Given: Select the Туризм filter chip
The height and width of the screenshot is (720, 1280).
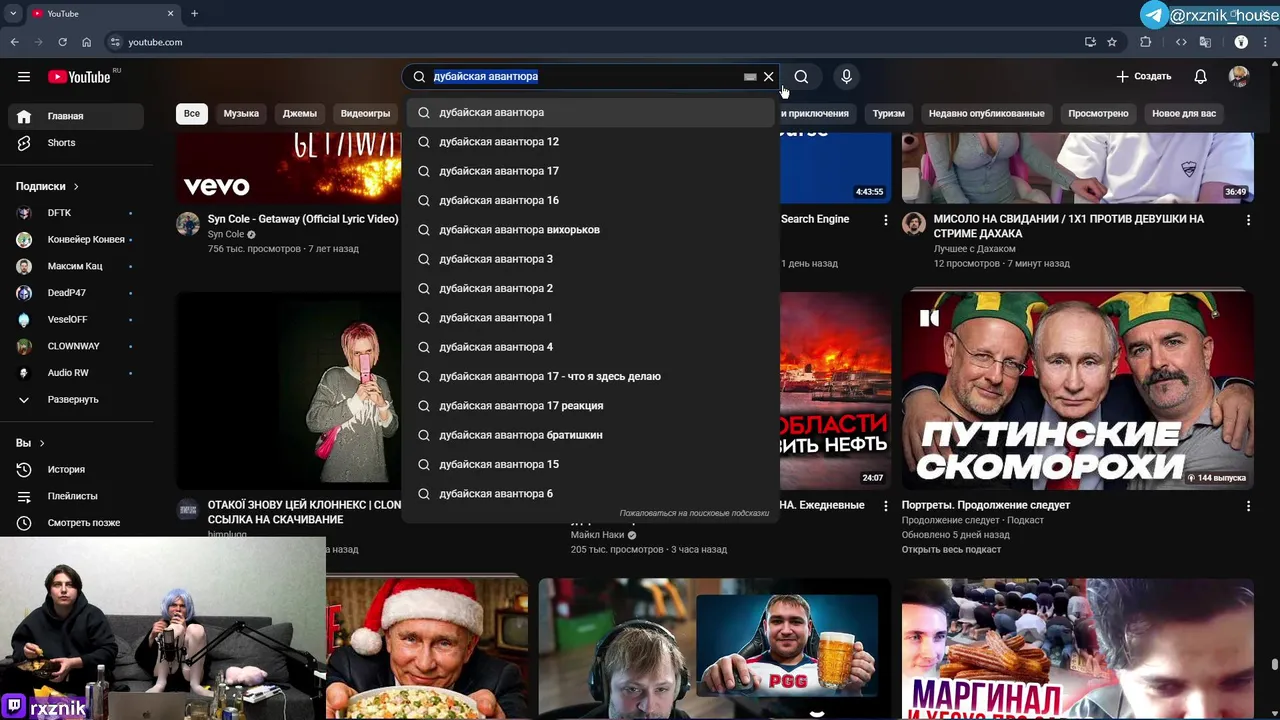Looking at the screenshot, I should (x=889, y=114).
